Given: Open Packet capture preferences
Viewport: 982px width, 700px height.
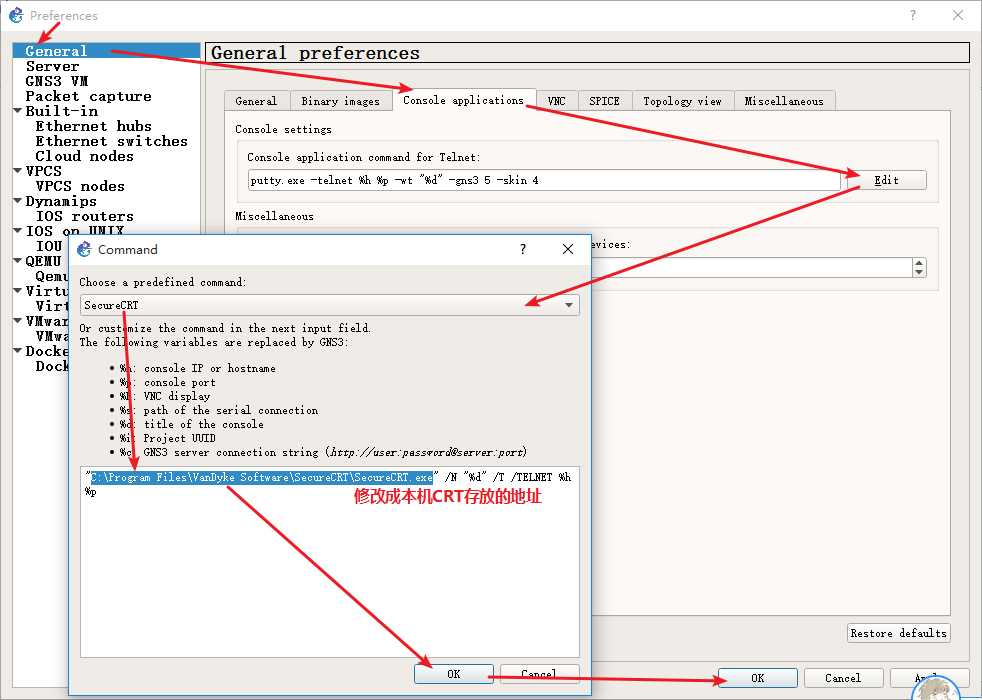Looking at the screenshot, I should 88,96.
